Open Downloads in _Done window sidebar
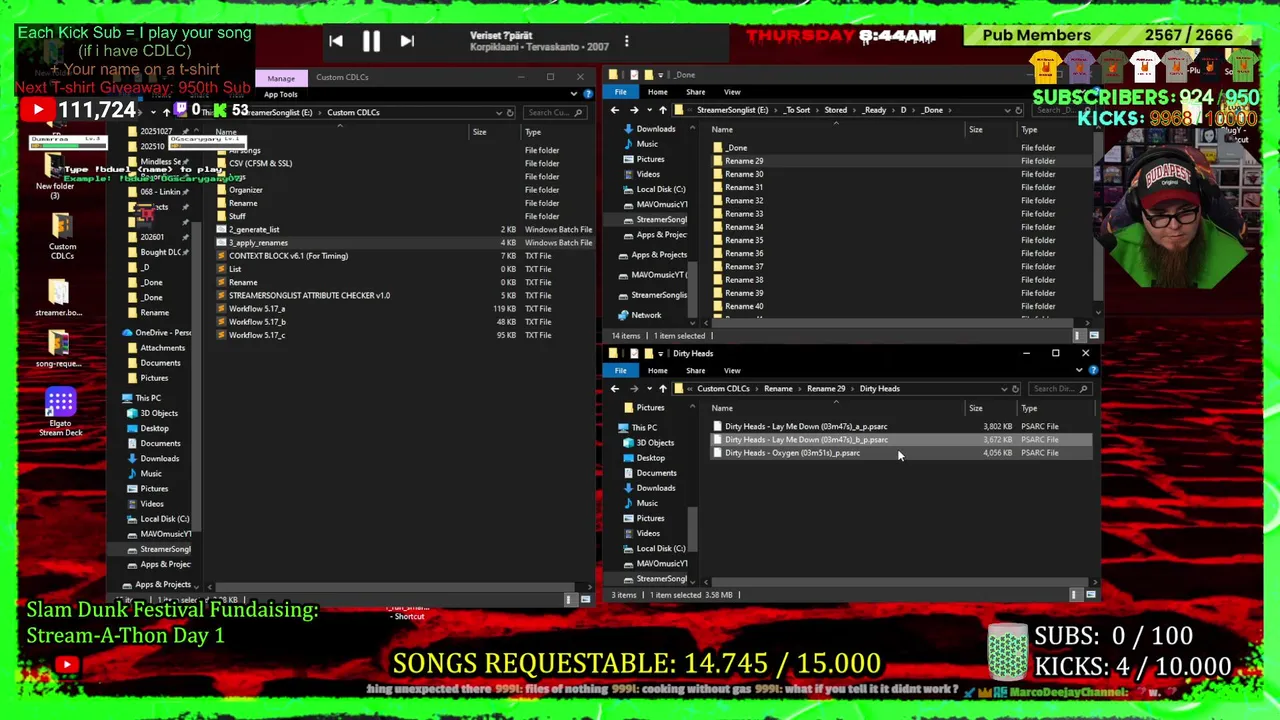This screenshot has height=720, width=1280. pyautogui.click(x=655, y=129)
